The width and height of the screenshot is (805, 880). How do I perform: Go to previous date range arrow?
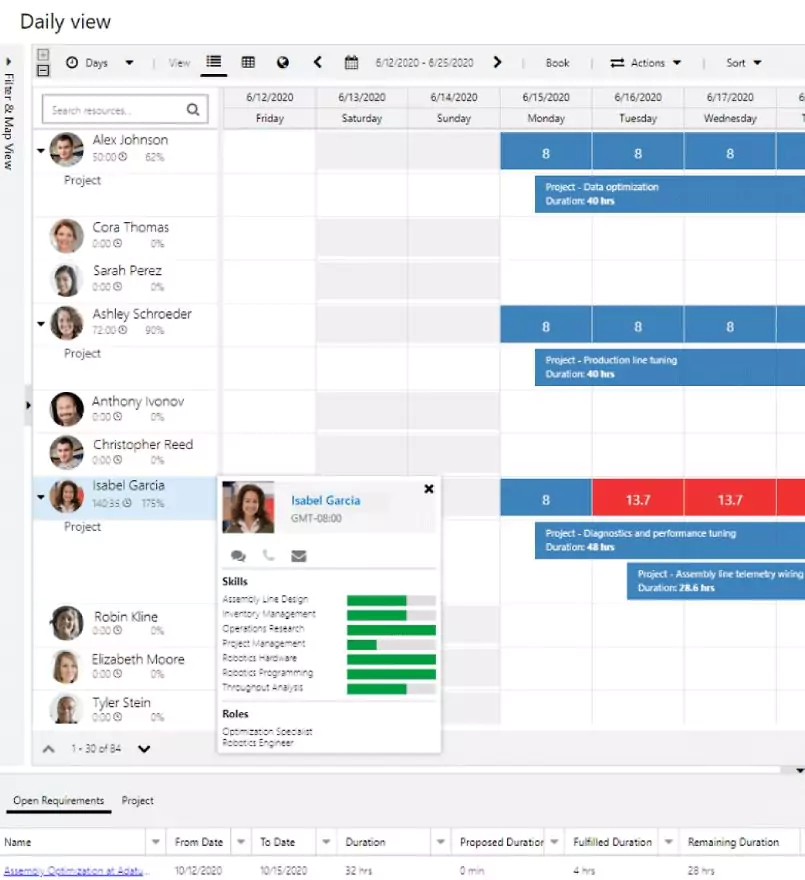coord(318,62)
